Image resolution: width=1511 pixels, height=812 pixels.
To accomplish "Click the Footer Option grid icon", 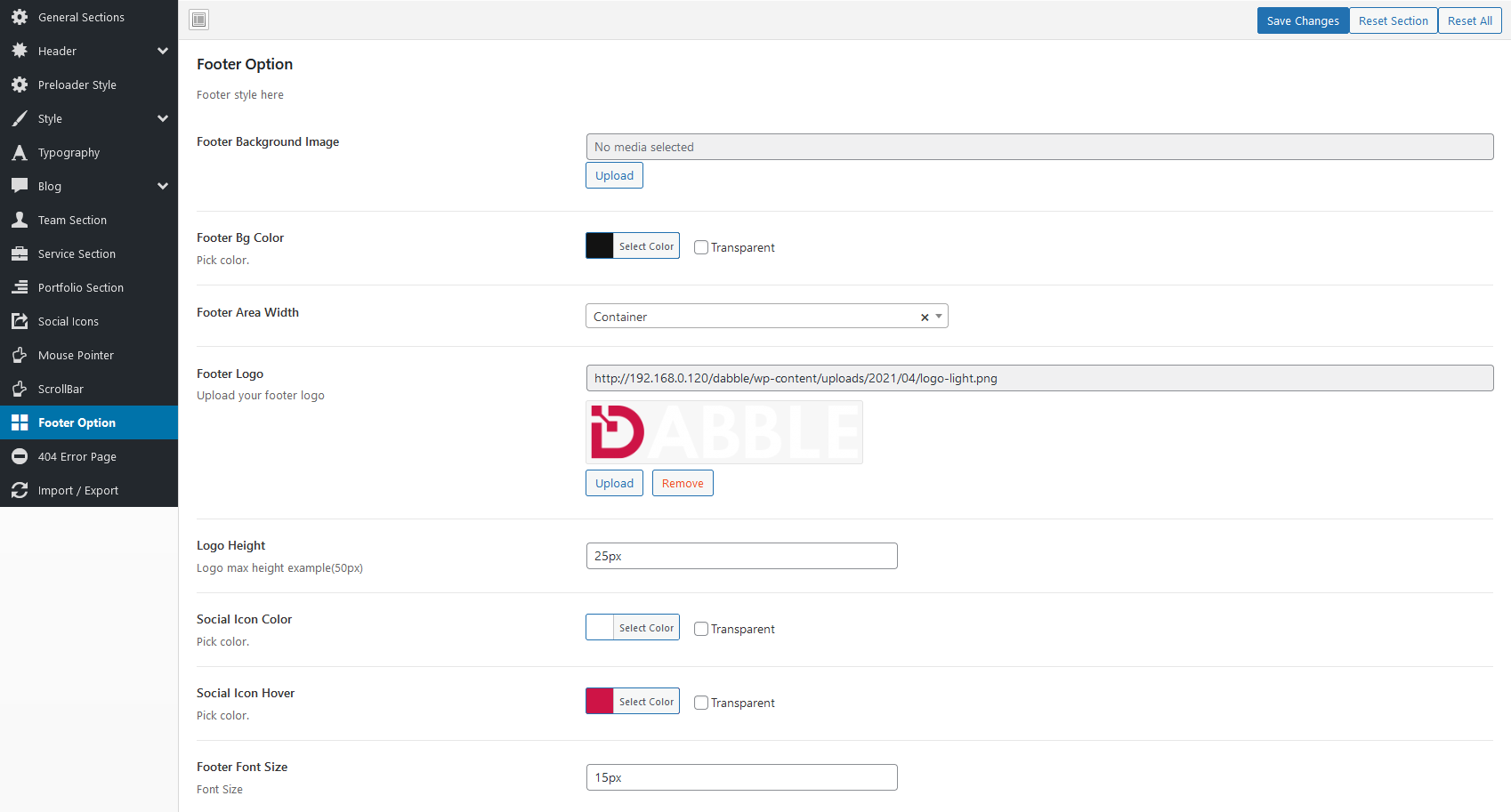I will [20, 422].
